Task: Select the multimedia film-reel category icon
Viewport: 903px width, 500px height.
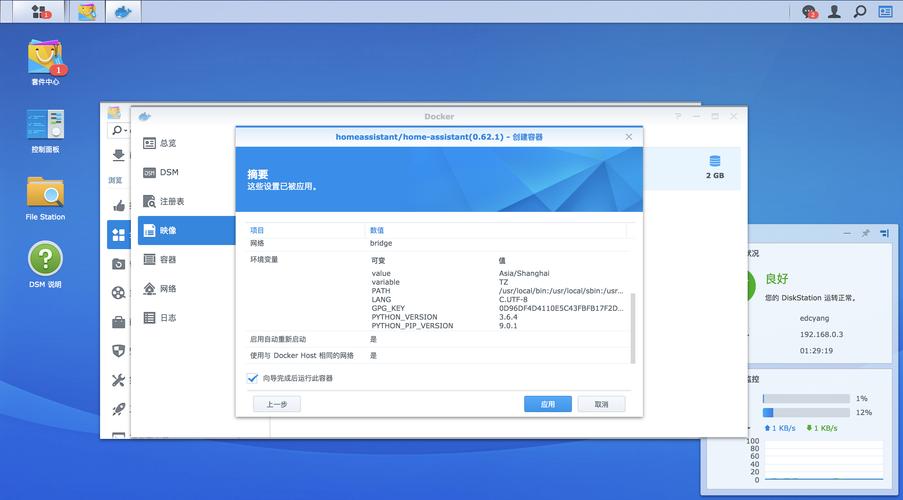Action: [119, 293]
